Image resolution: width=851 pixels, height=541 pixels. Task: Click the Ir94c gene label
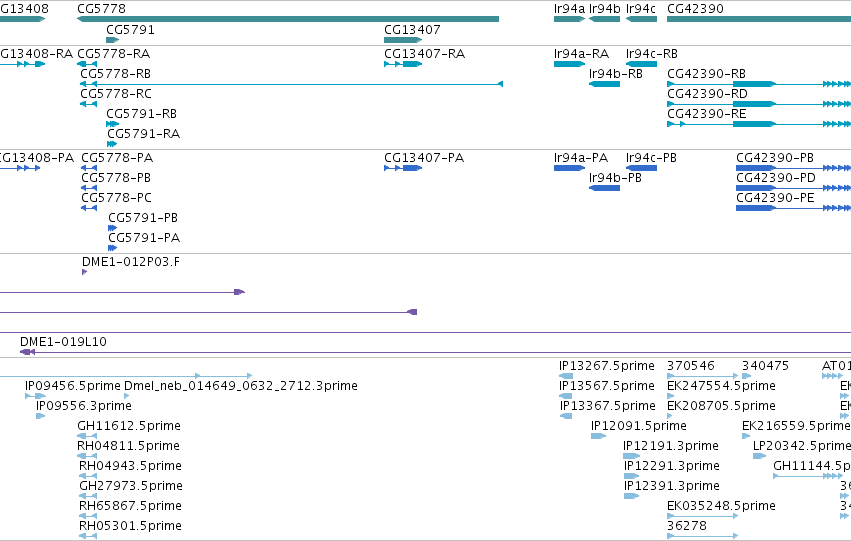click(x=641, y=9)
